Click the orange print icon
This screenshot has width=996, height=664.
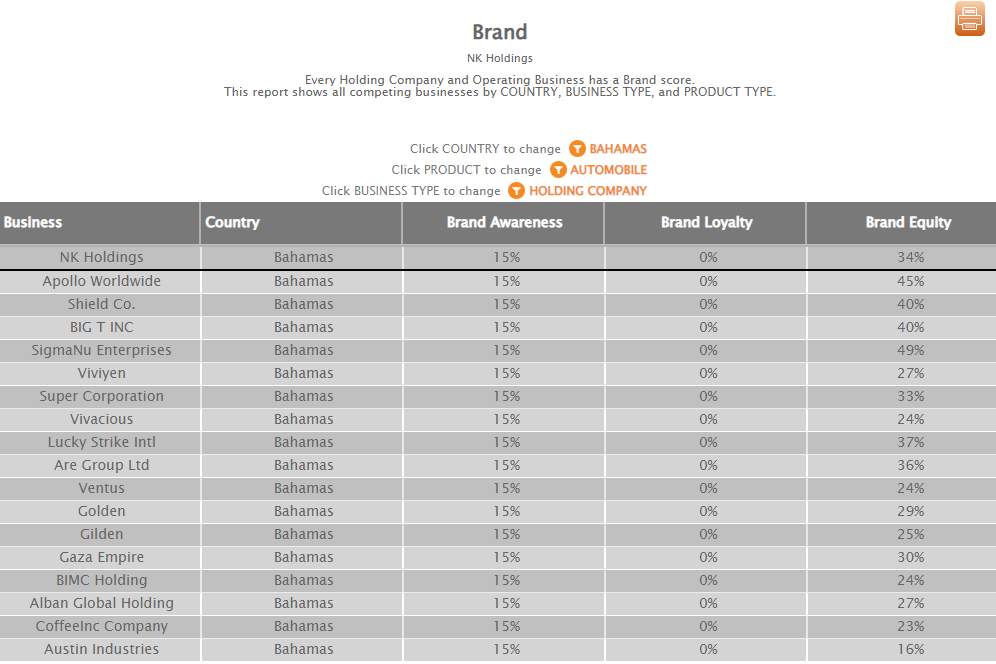[969, 19]
